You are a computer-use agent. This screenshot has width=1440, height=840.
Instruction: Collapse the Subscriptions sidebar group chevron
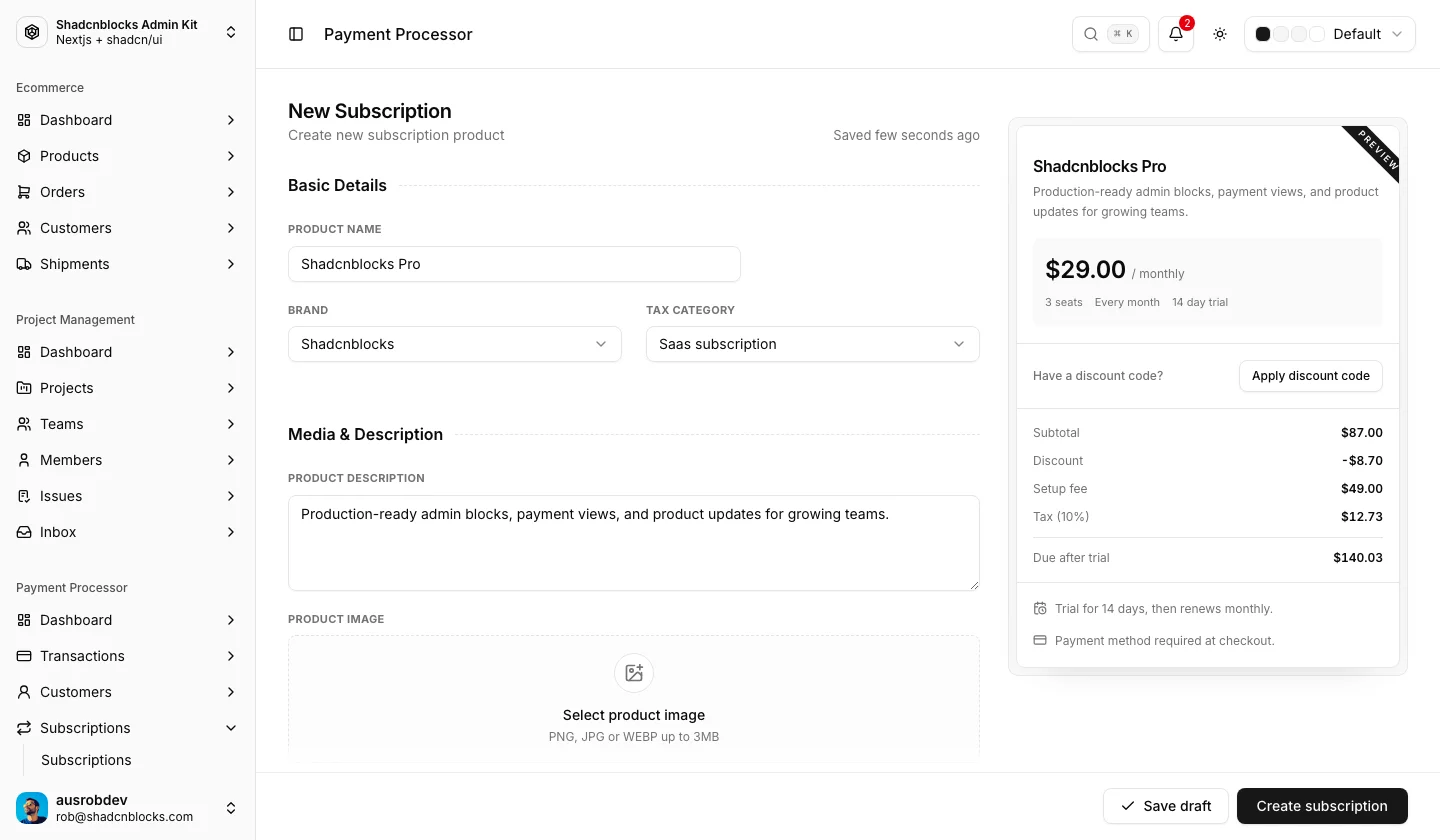click(231, 728)
